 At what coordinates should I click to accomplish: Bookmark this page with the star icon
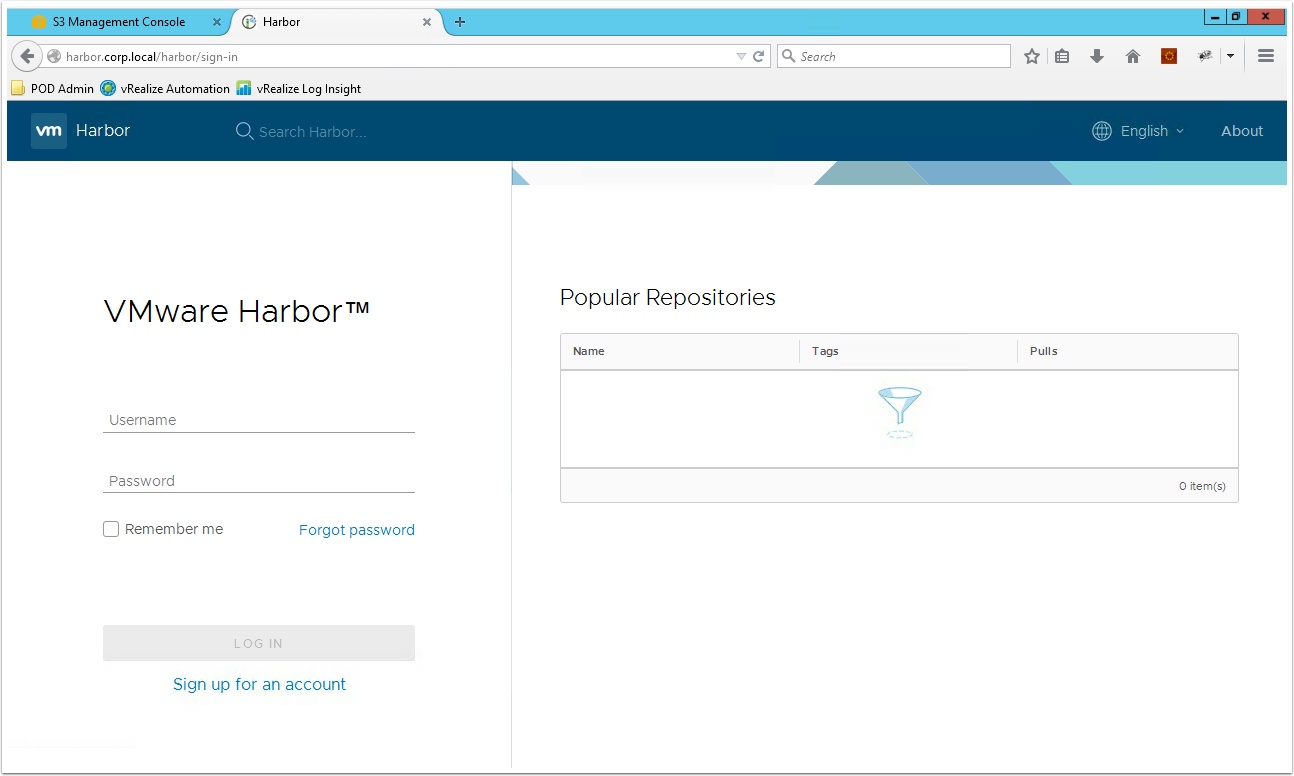coord(1032,57)
